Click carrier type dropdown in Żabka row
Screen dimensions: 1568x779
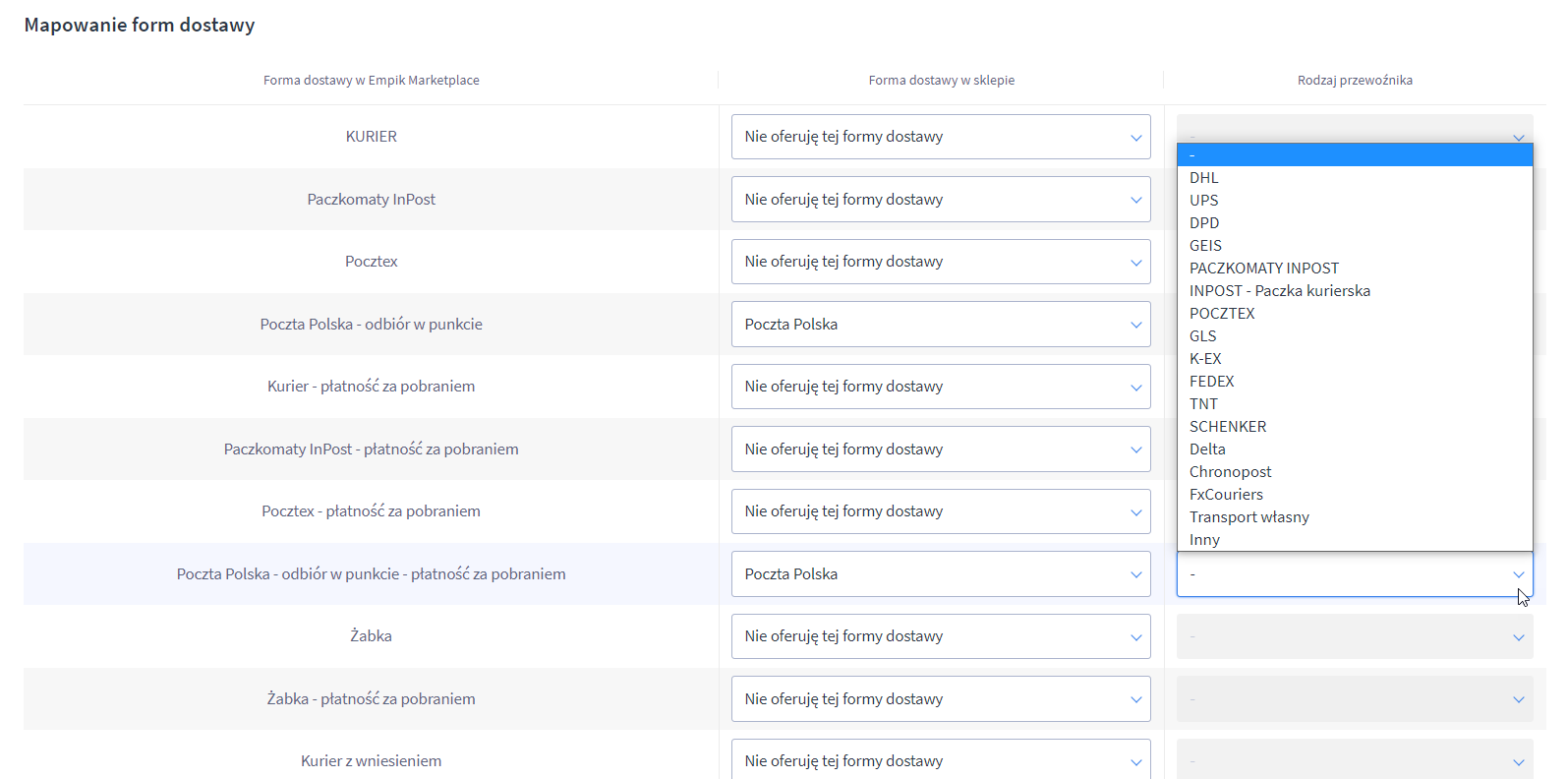(1354, 636)
